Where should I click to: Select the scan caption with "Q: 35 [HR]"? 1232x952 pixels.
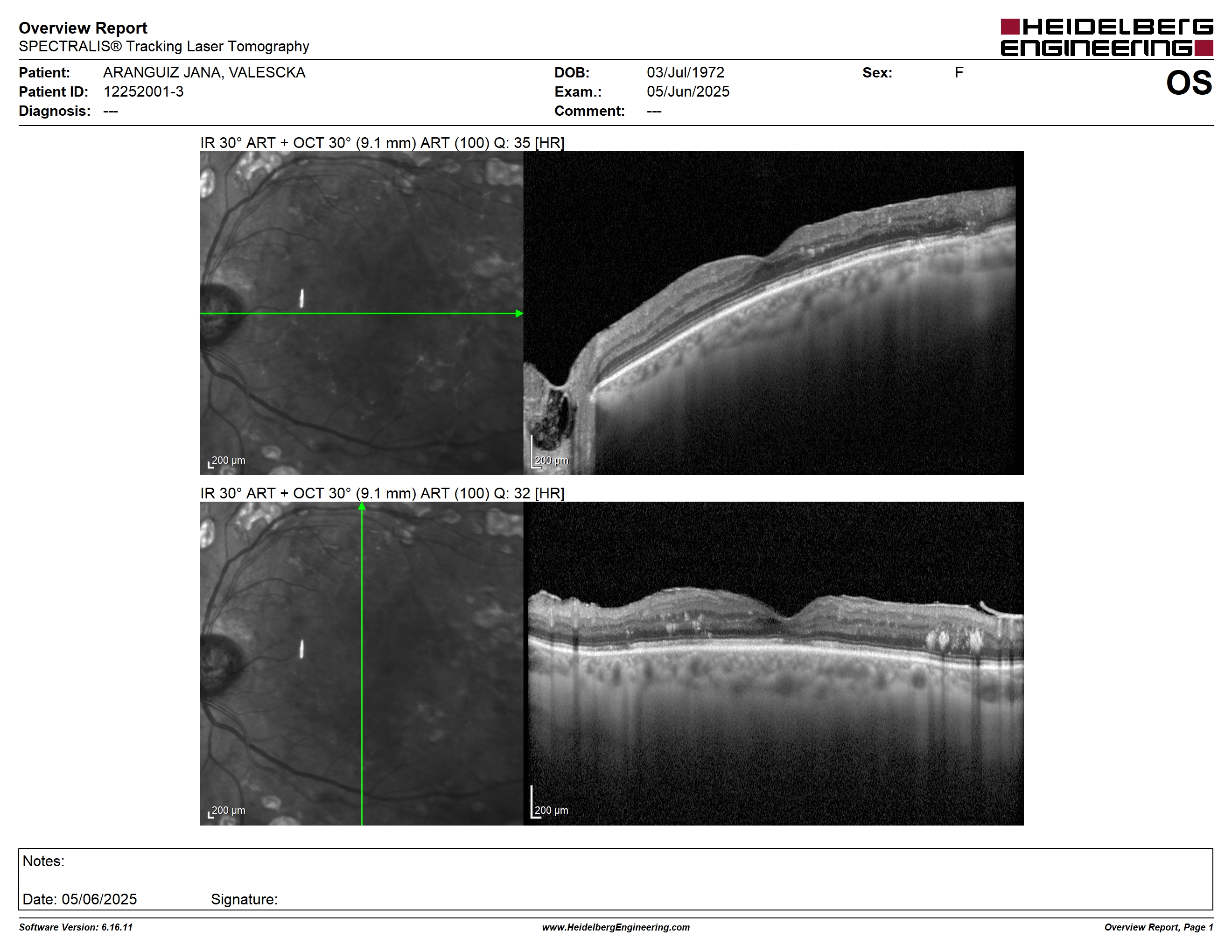pos(382,143)
